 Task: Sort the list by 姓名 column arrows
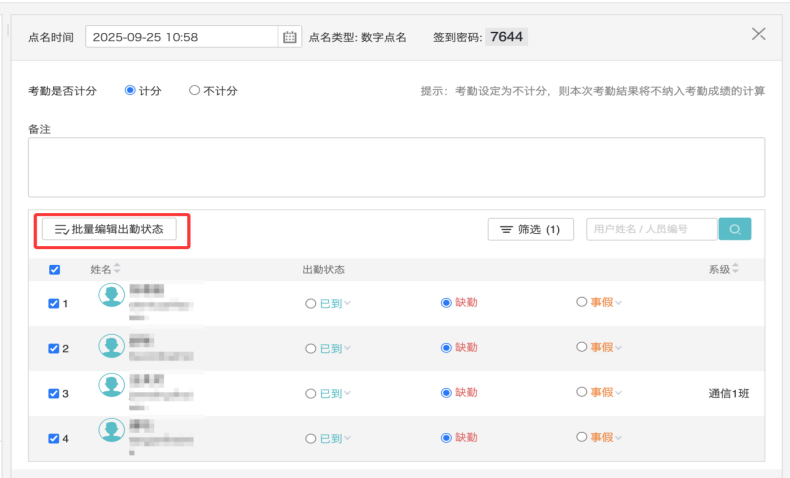pos(117,269)
